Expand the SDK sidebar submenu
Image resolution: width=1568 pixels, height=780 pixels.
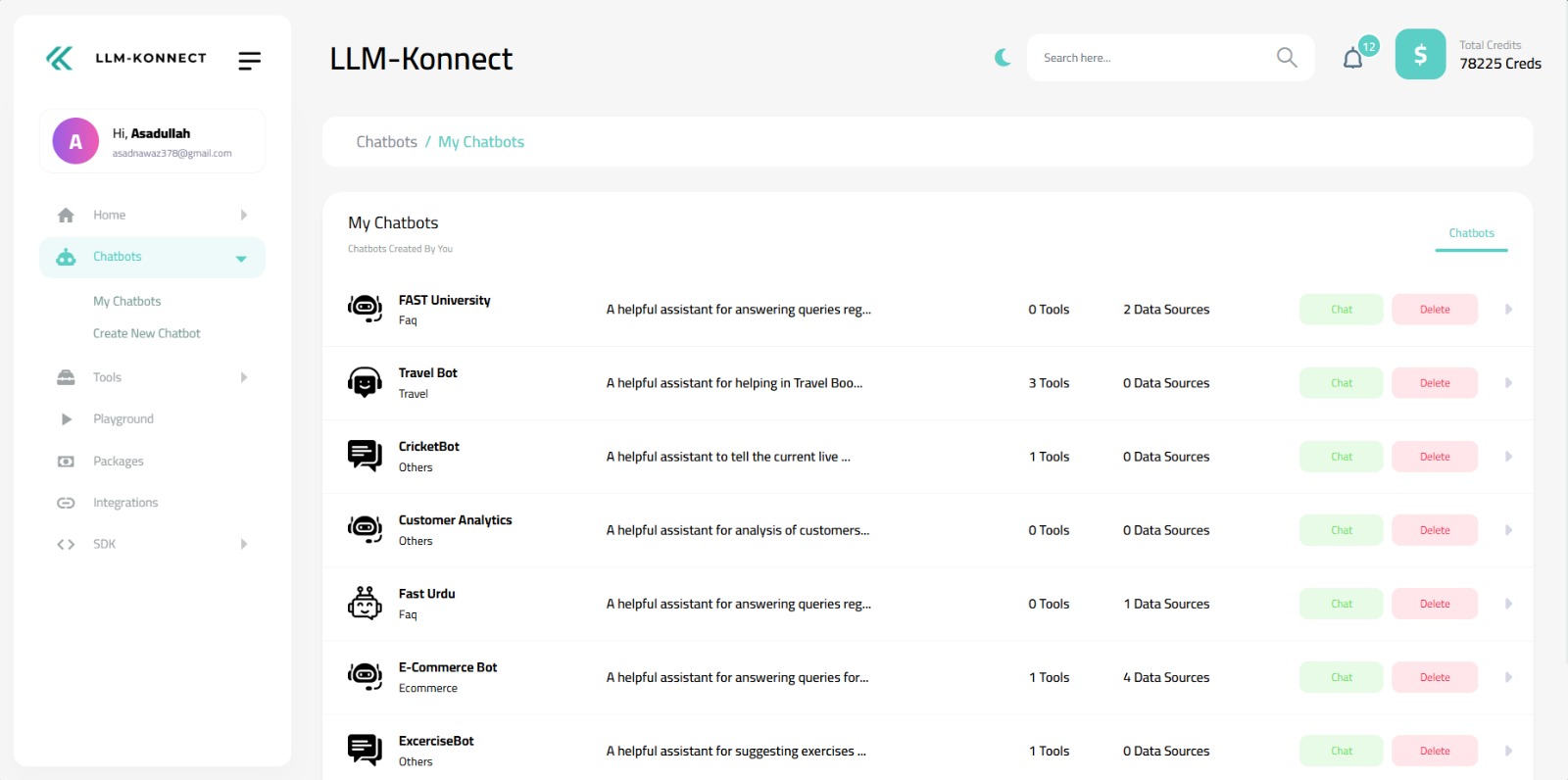tap(243, 544)
